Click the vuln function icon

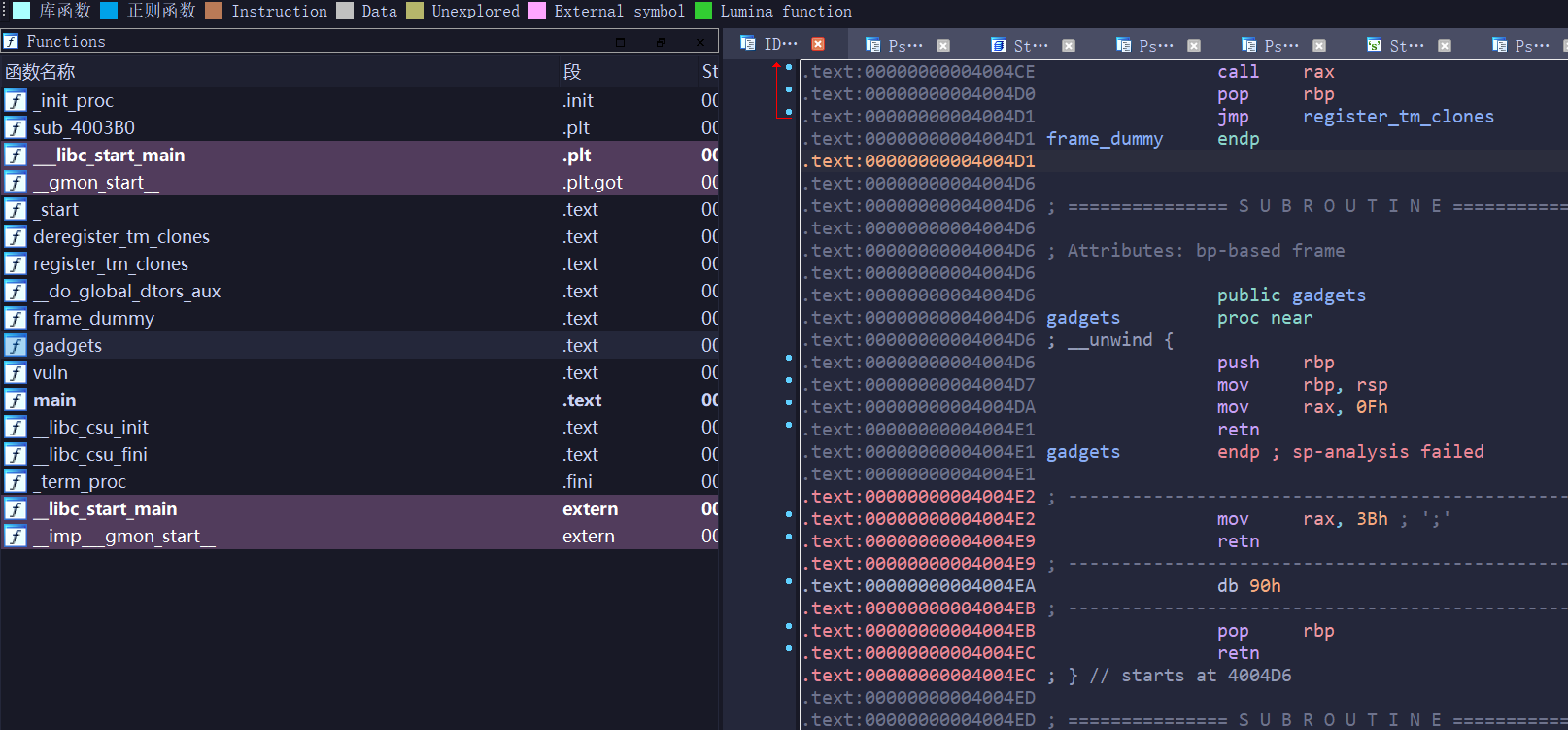(x=16, y=372)
